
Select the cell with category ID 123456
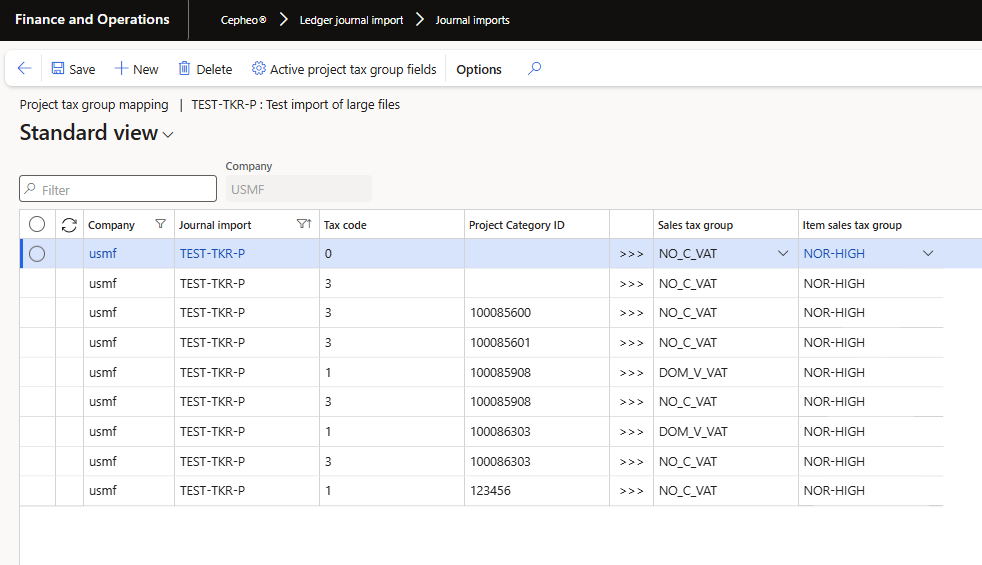click(536, 491)
